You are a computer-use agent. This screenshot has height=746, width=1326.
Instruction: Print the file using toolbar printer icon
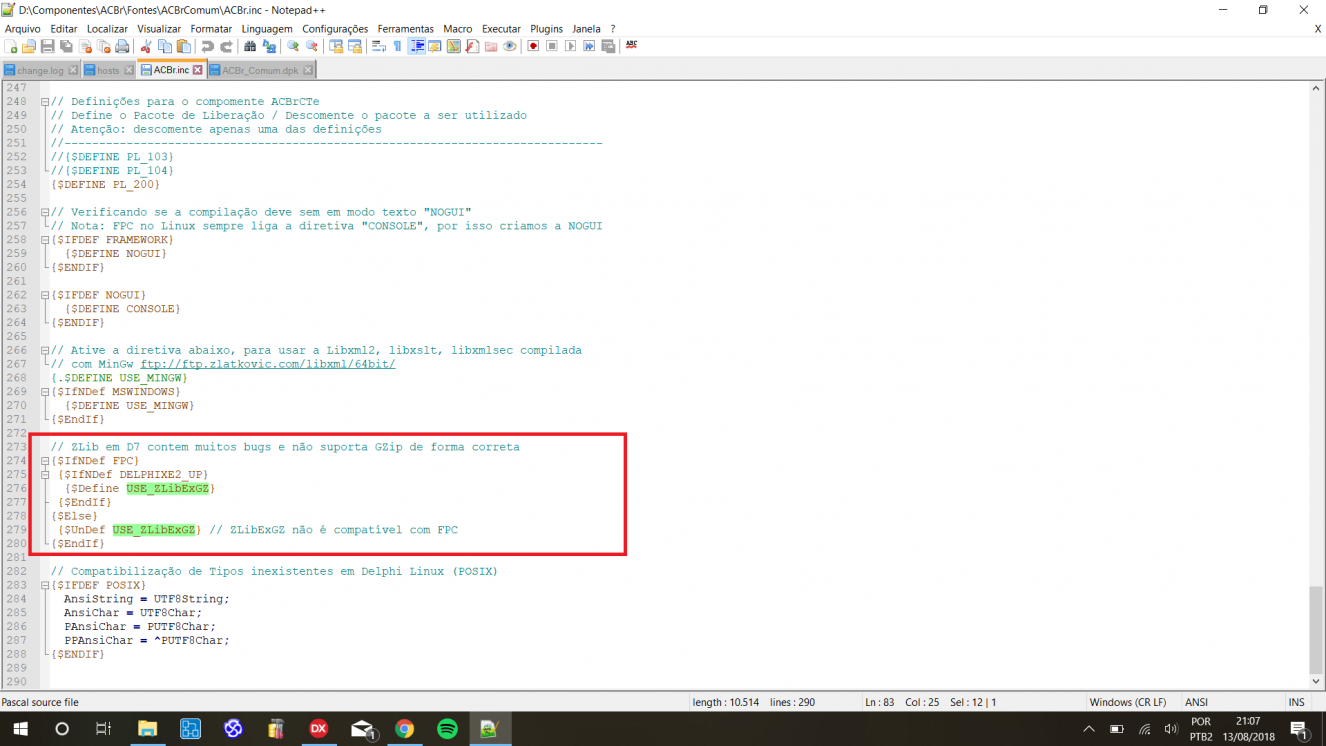click(x=122, y=46)
